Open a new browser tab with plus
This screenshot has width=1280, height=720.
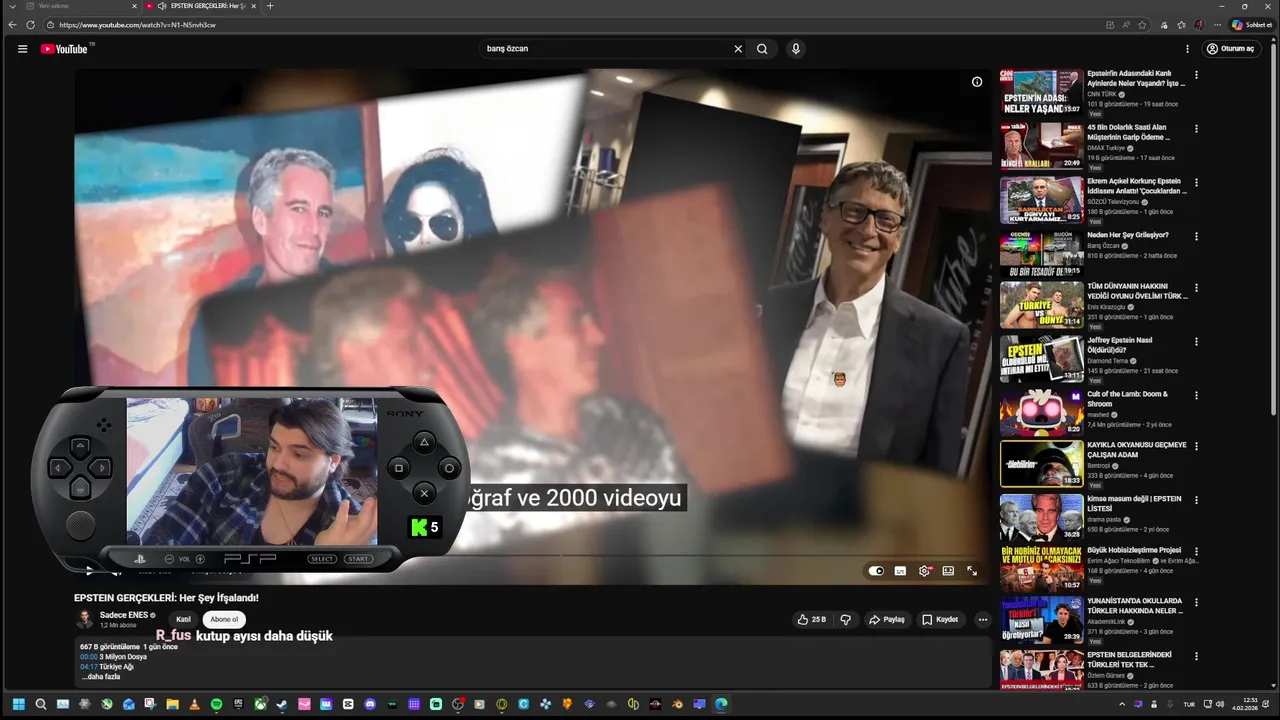pos(270,6)
